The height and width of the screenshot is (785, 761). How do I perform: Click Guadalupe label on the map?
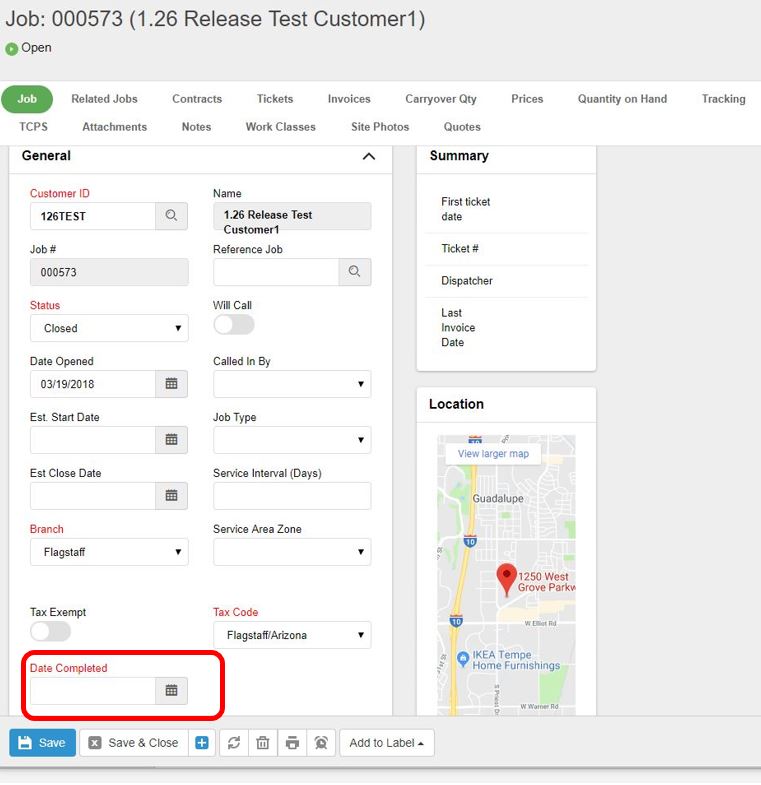pos(498,498)
